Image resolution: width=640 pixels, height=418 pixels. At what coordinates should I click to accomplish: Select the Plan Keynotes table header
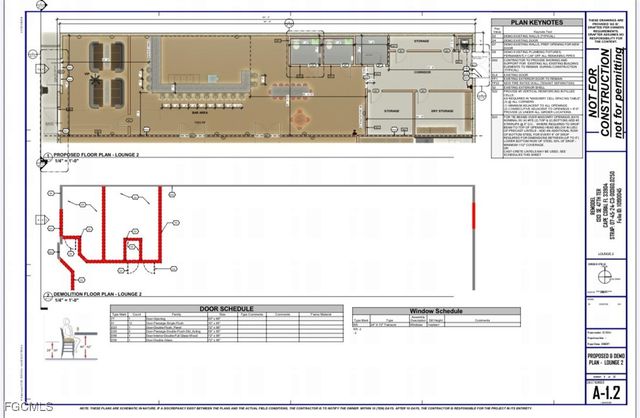(535, 21)
